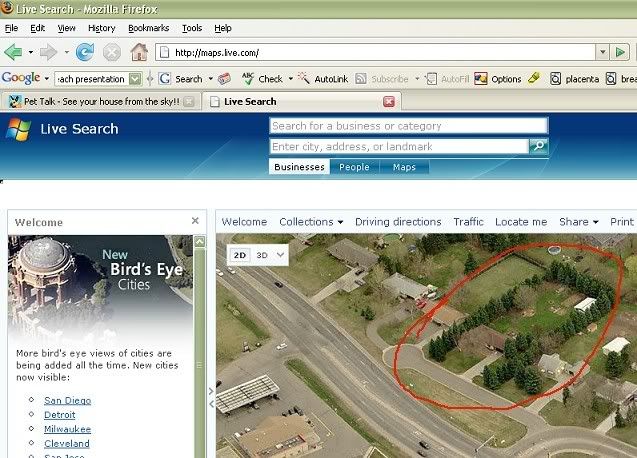Image resolution: width=637 pixels, height=458 pixels.
Task: Open the Edit menu
Action: tap(37, 28)
